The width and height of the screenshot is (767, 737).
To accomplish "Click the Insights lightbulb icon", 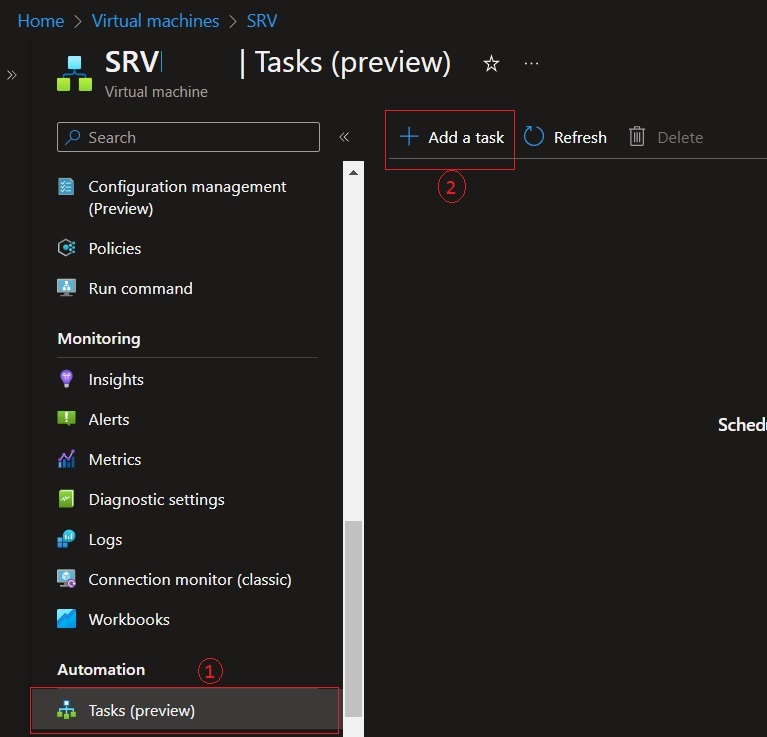I will coord(67,379).
